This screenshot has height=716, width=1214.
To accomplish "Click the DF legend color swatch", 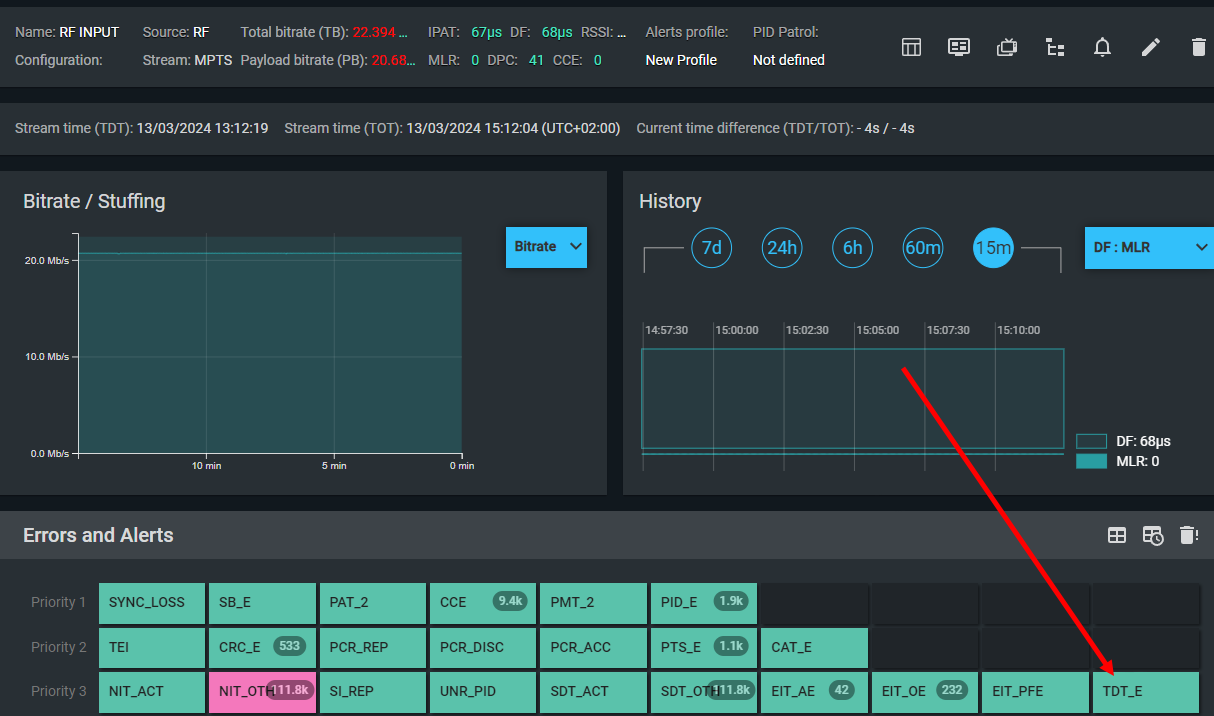I will (1091, 441).
